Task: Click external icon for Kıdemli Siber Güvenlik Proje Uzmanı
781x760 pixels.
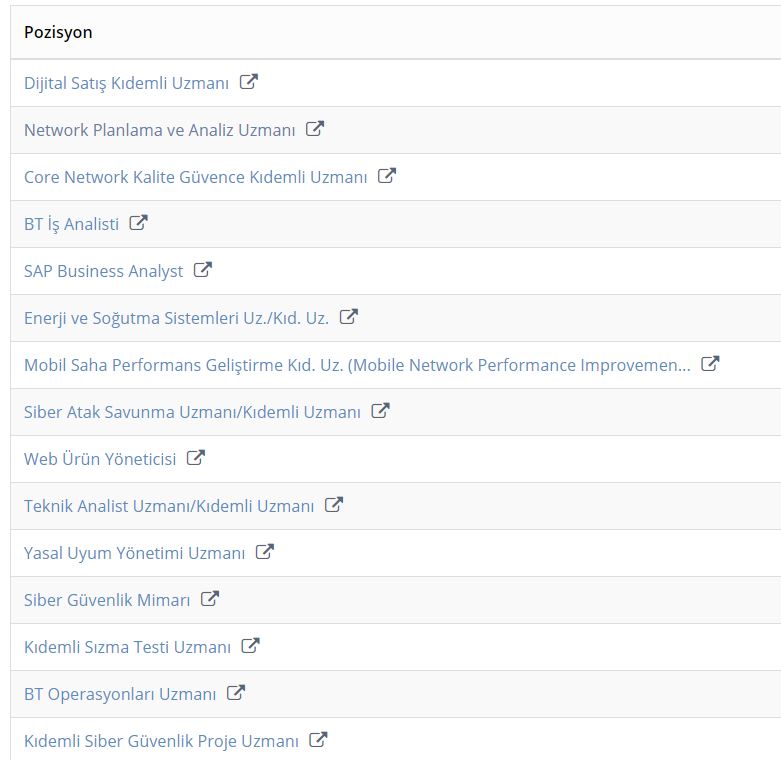Action: coord(318,740)
